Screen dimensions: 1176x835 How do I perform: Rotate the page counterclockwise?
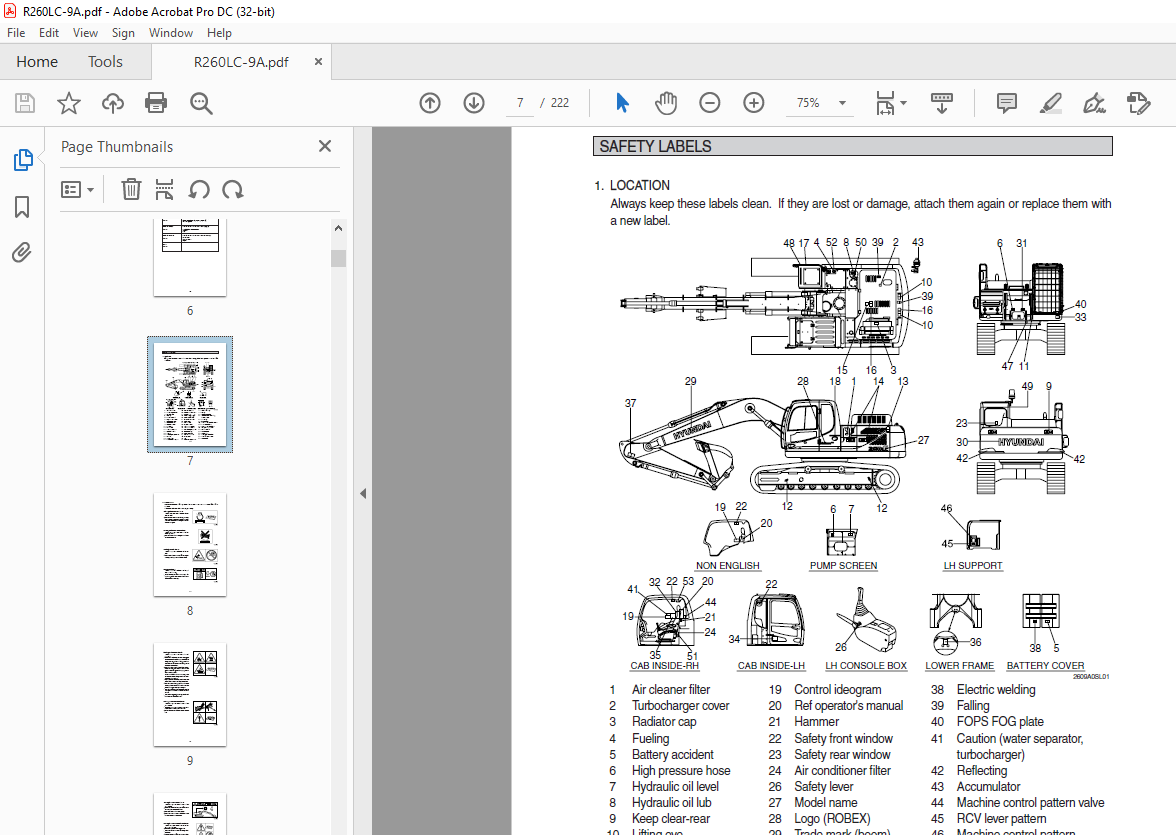(x=199, y=190)
